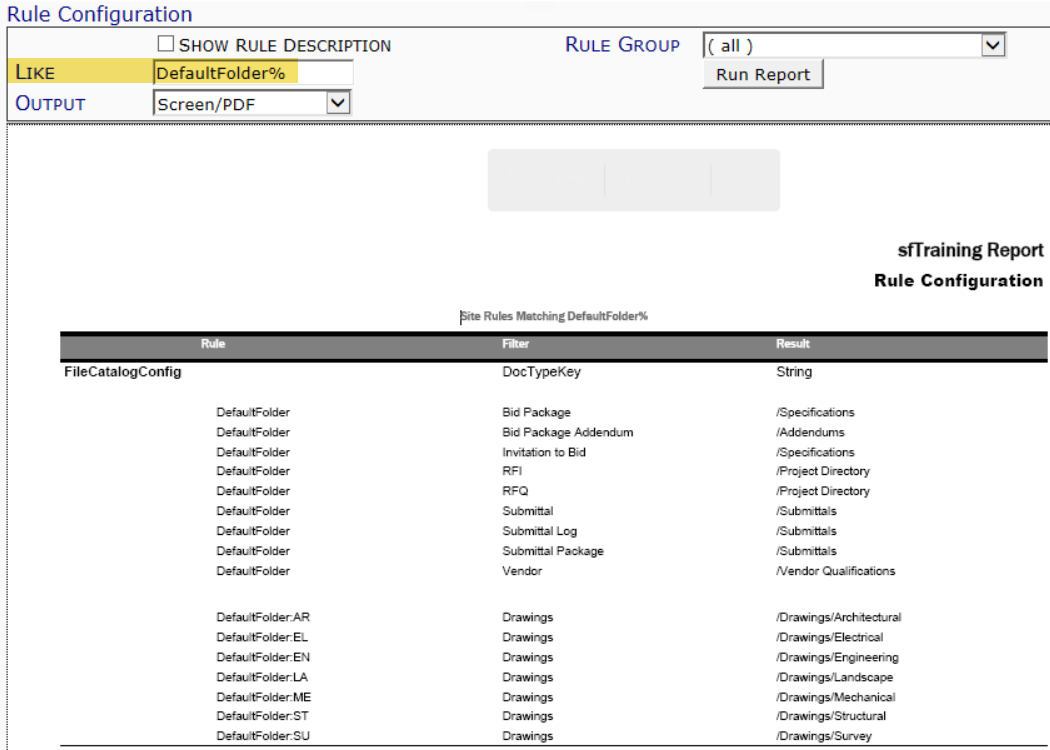This screenshot has height=750, width=1050.
Task: Click the DefaultFolder:ME rule cell
Action: point(264,698)
